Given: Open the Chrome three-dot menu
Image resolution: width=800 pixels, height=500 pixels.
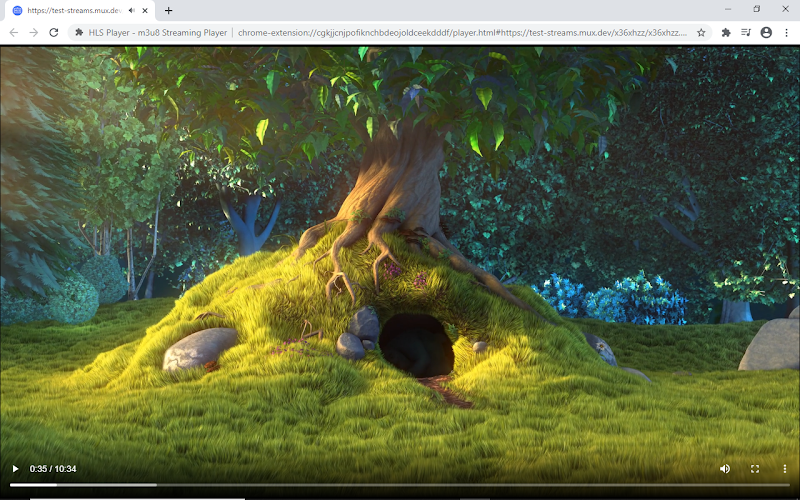Looking at the screenshot, I should (786, 33).
